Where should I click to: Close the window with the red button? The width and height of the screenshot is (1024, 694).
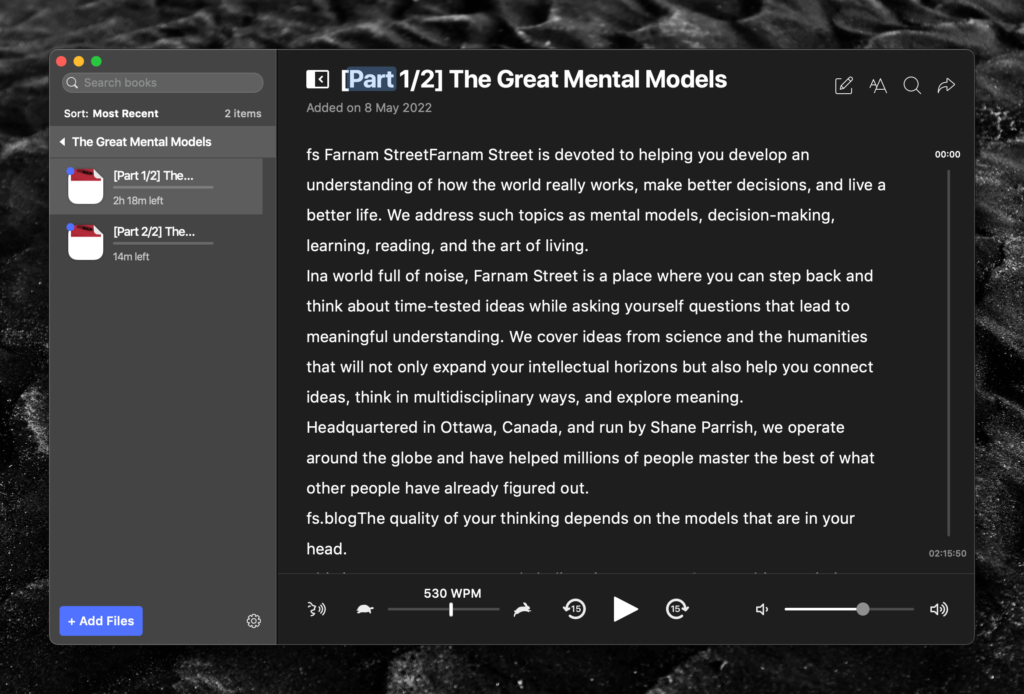coord(61,61)
